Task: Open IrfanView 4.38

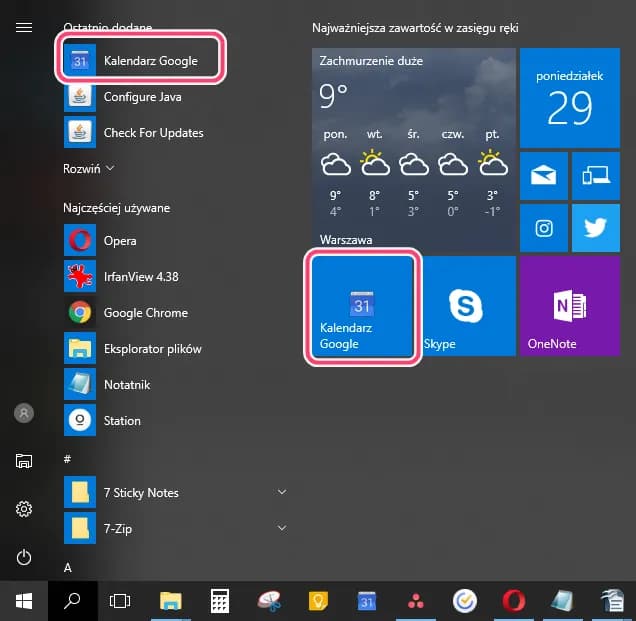Action: [140, 277]
